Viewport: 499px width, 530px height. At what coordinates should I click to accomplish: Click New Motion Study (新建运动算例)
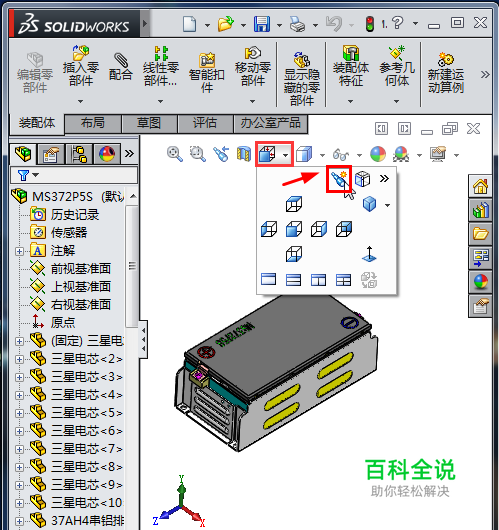446,72
